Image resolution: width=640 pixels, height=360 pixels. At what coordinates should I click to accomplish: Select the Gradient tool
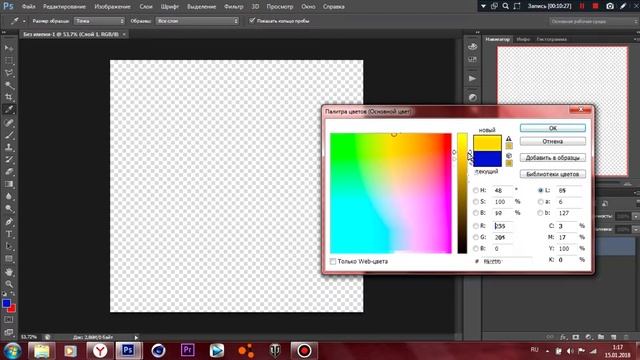click(9, 184)
